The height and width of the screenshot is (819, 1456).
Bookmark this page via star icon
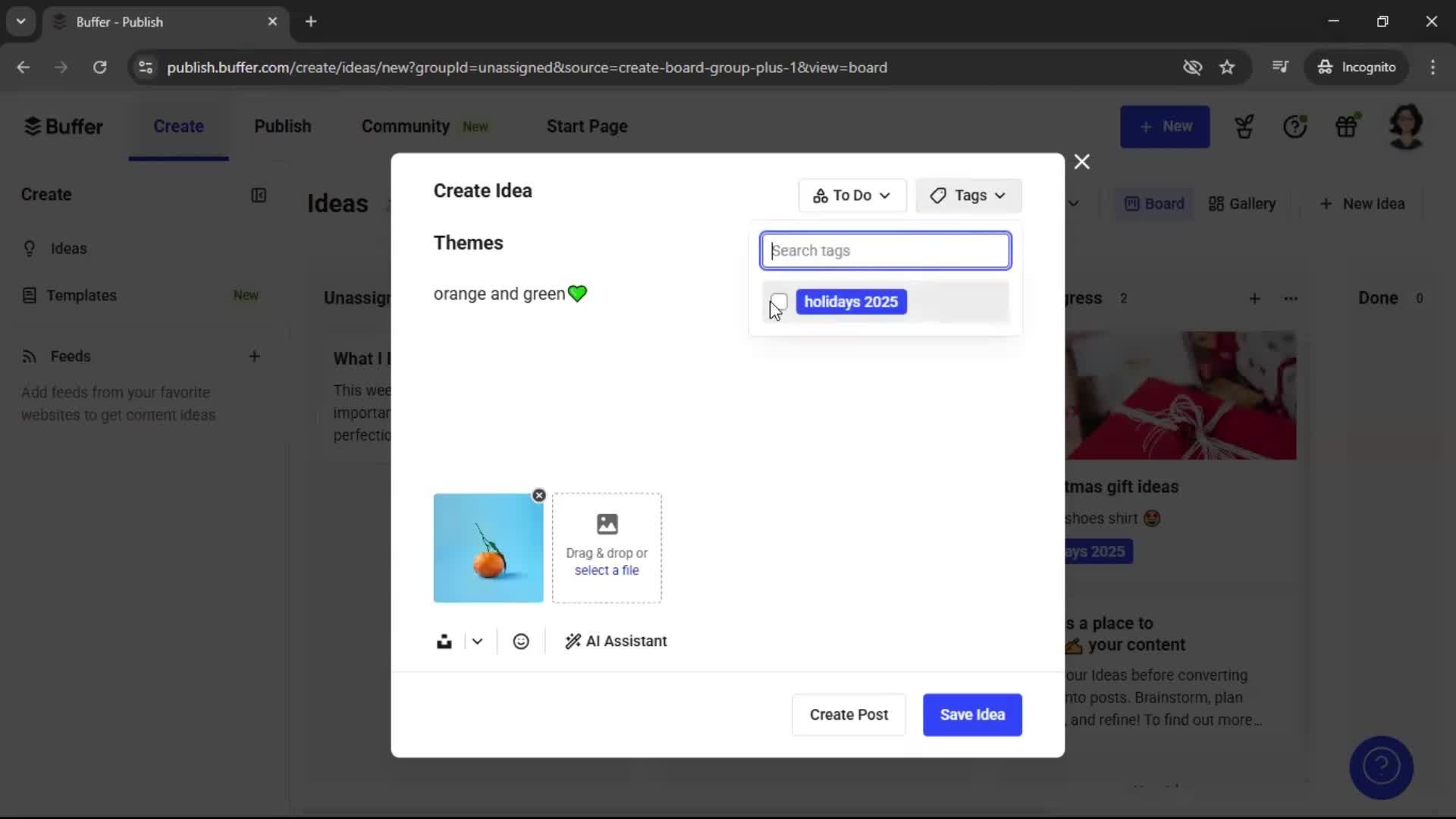click(1227, 67)
